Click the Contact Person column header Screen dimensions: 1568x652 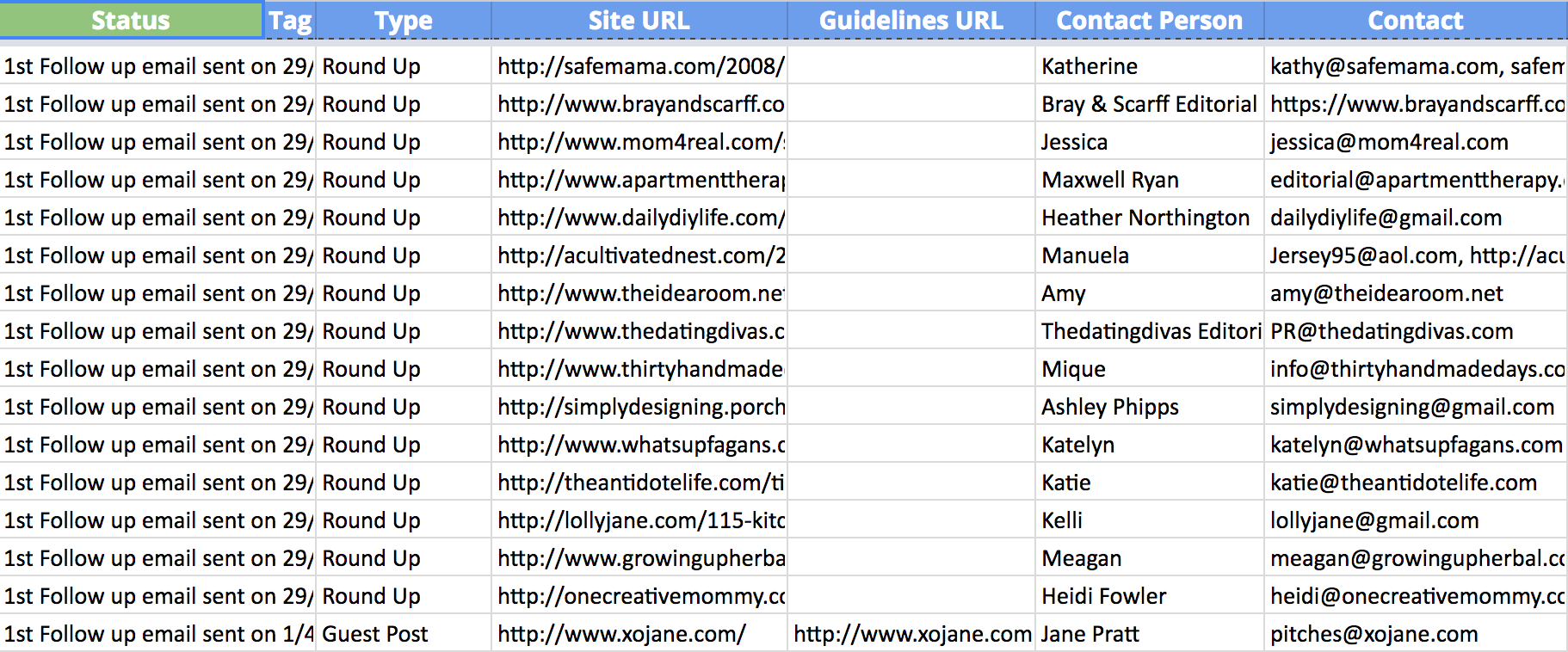[x=1150, y=20]
